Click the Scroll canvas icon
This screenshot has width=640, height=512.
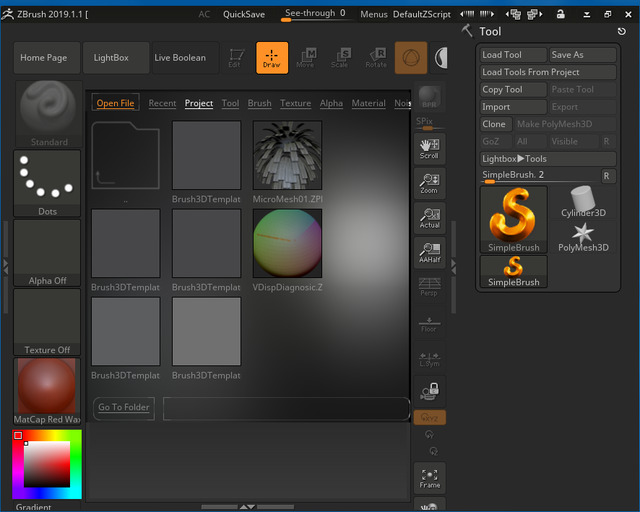pos(429,149)
